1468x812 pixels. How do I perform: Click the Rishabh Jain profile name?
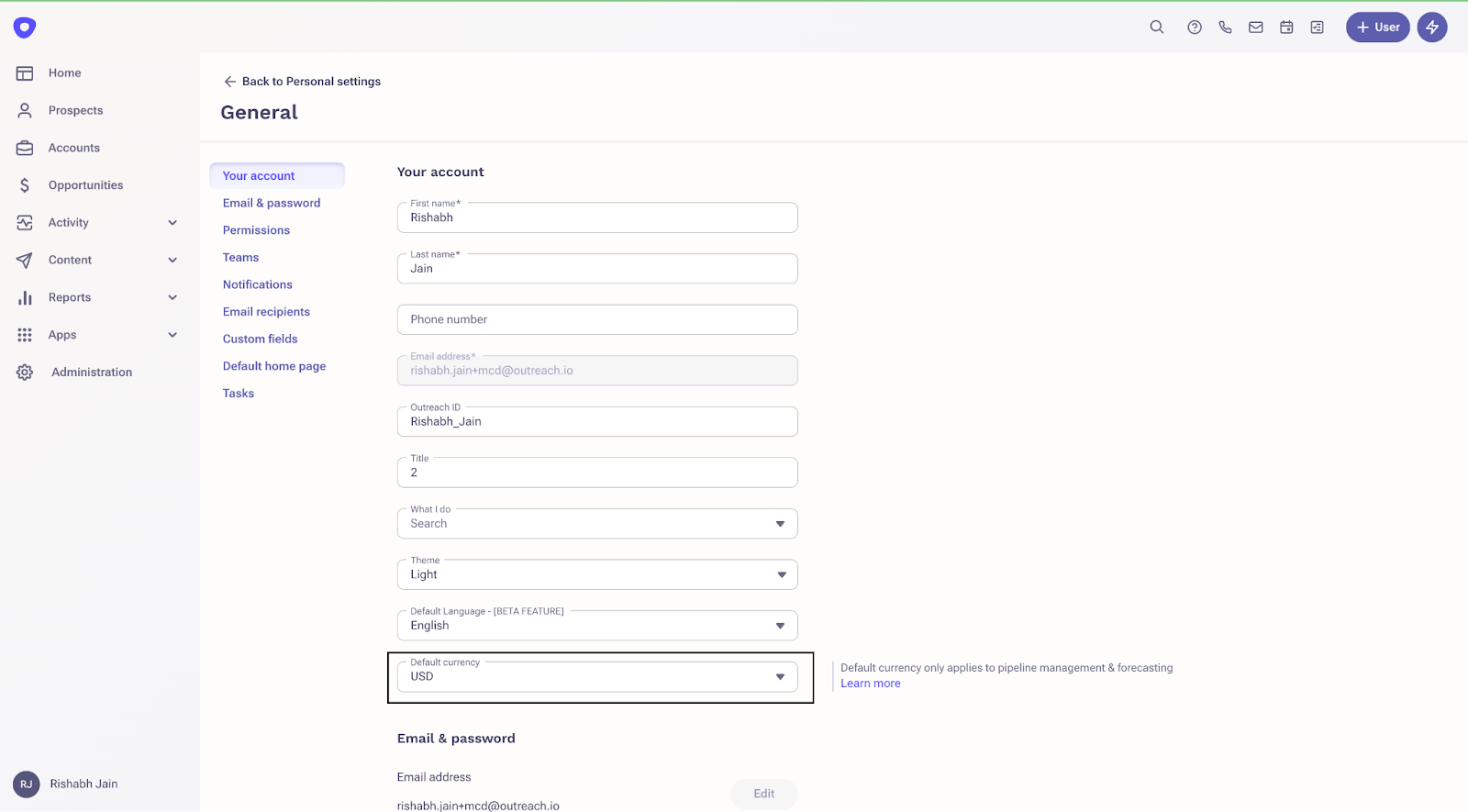tap(83, 784)
